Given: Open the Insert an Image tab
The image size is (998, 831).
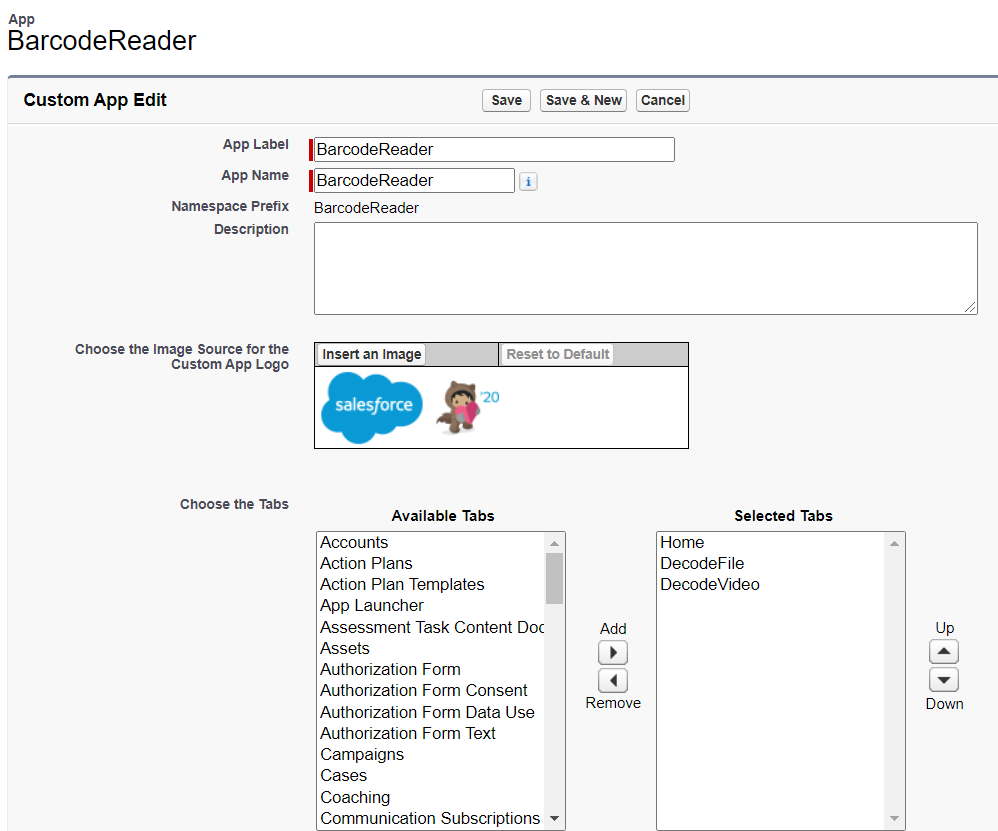Looking at the screenshot, I should 371,355.
